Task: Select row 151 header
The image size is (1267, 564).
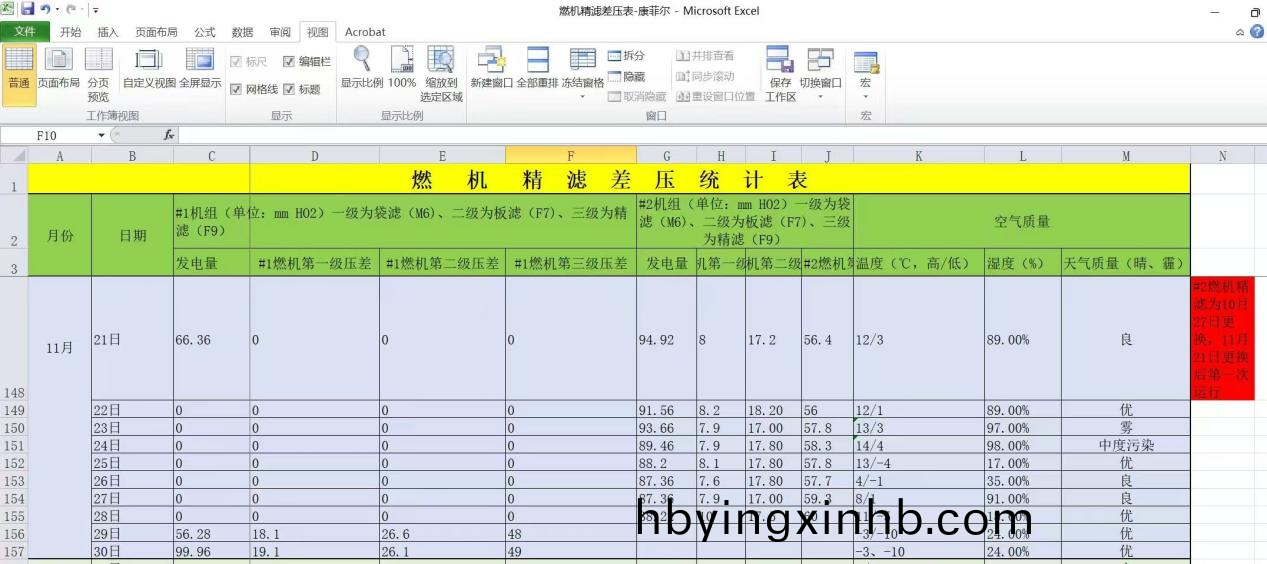Action: (14, 445)
